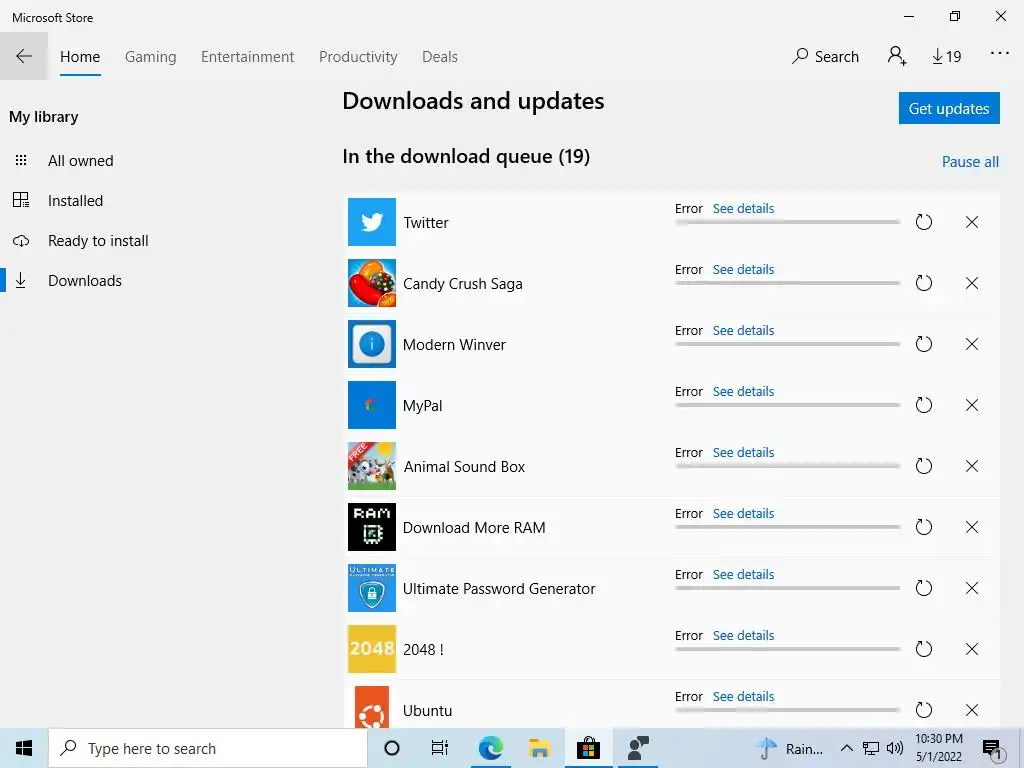Screen dimensions: 1024x768
Task: Cancel the MyPal download
Action: [972, 405]
